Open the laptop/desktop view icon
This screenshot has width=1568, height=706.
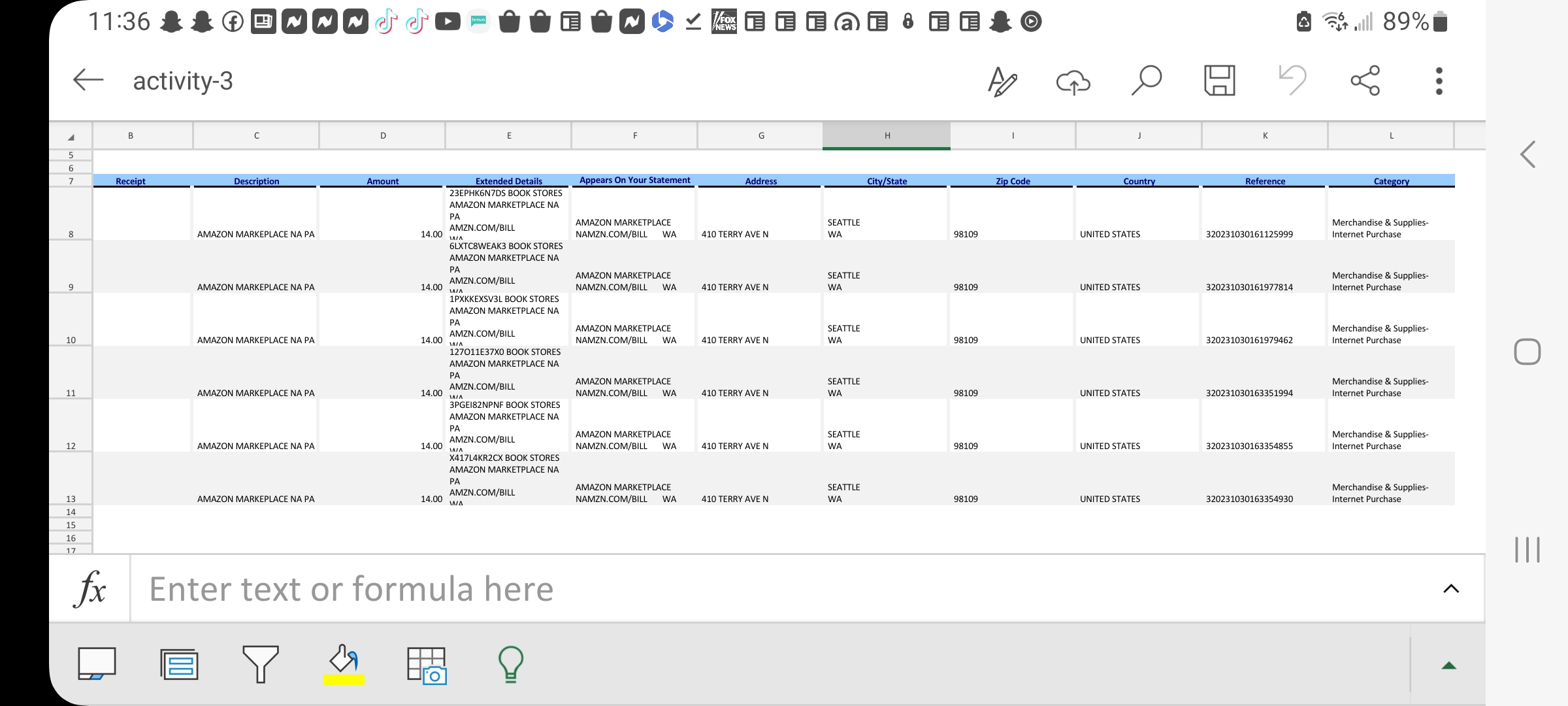[97, 664]
